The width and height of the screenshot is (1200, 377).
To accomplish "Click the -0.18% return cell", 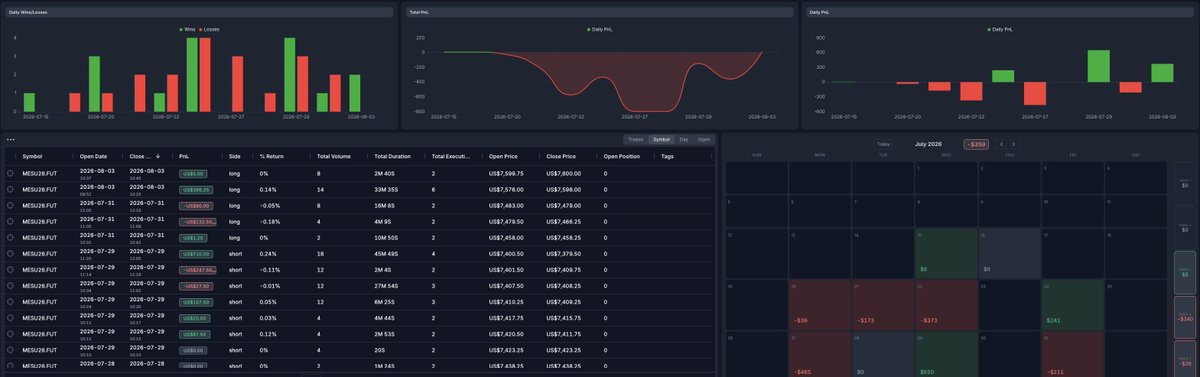I will point(270,221).
